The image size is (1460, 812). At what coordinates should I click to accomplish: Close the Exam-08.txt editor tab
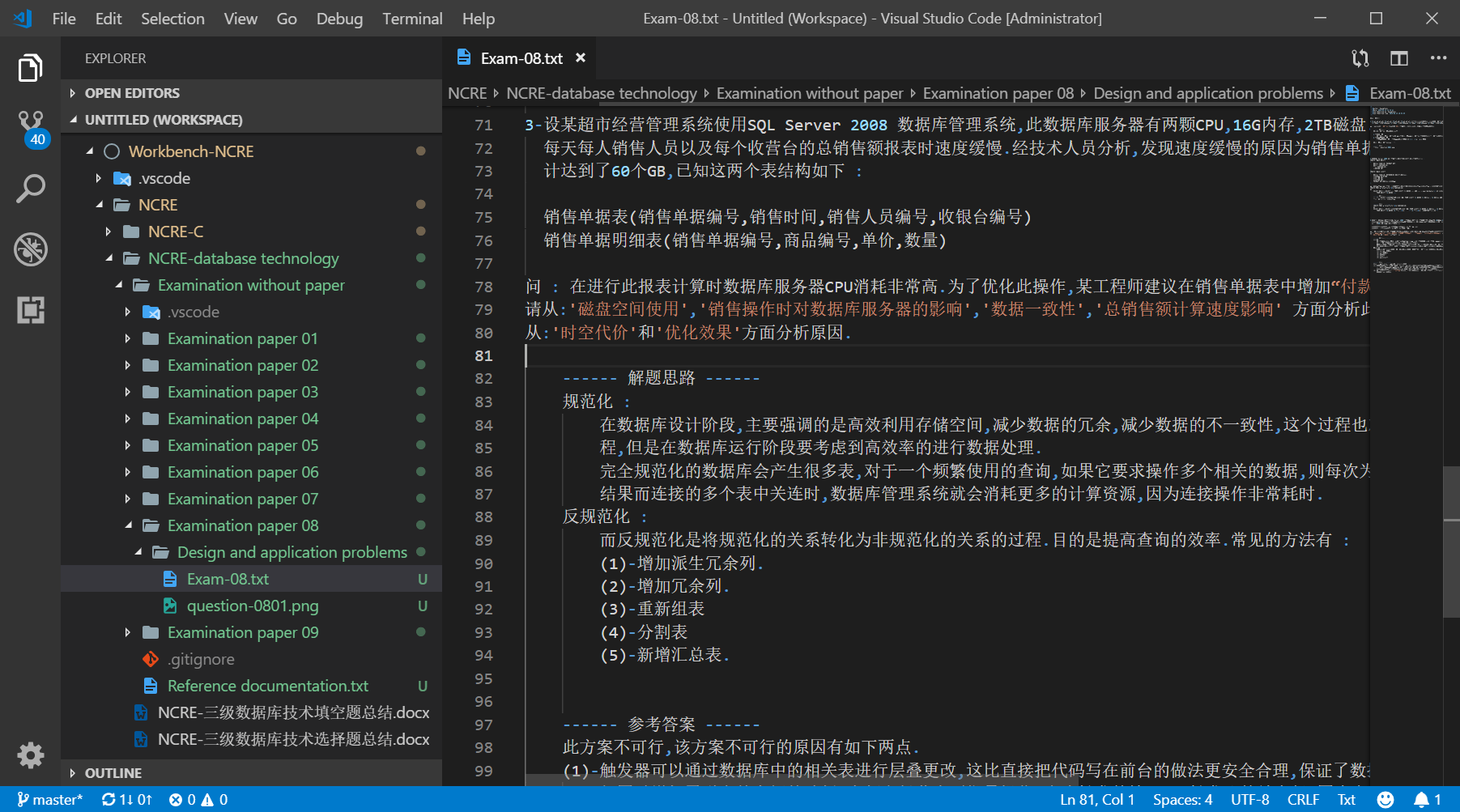[581, 58]
